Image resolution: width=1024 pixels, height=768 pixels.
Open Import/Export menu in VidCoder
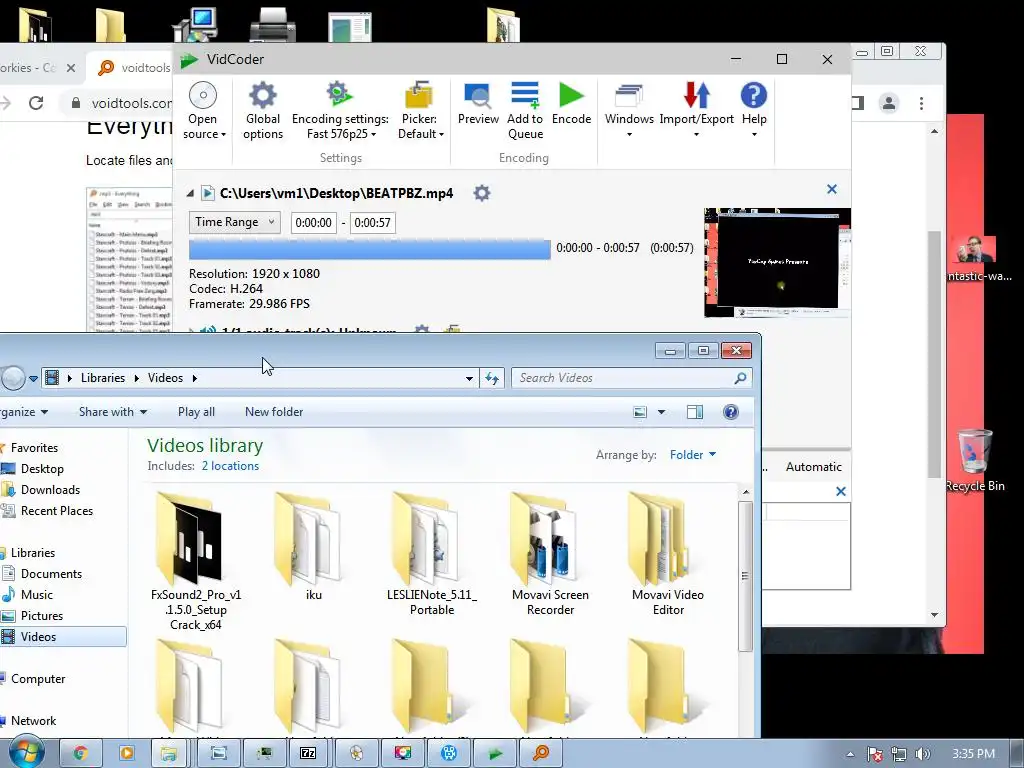click(x=696, y=110)
